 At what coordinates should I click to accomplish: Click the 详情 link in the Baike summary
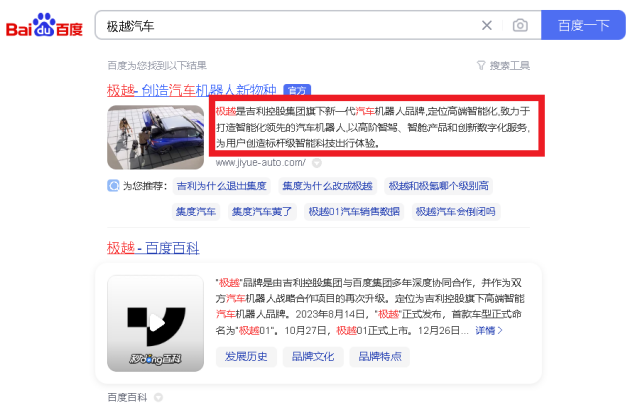coord(489,330)
